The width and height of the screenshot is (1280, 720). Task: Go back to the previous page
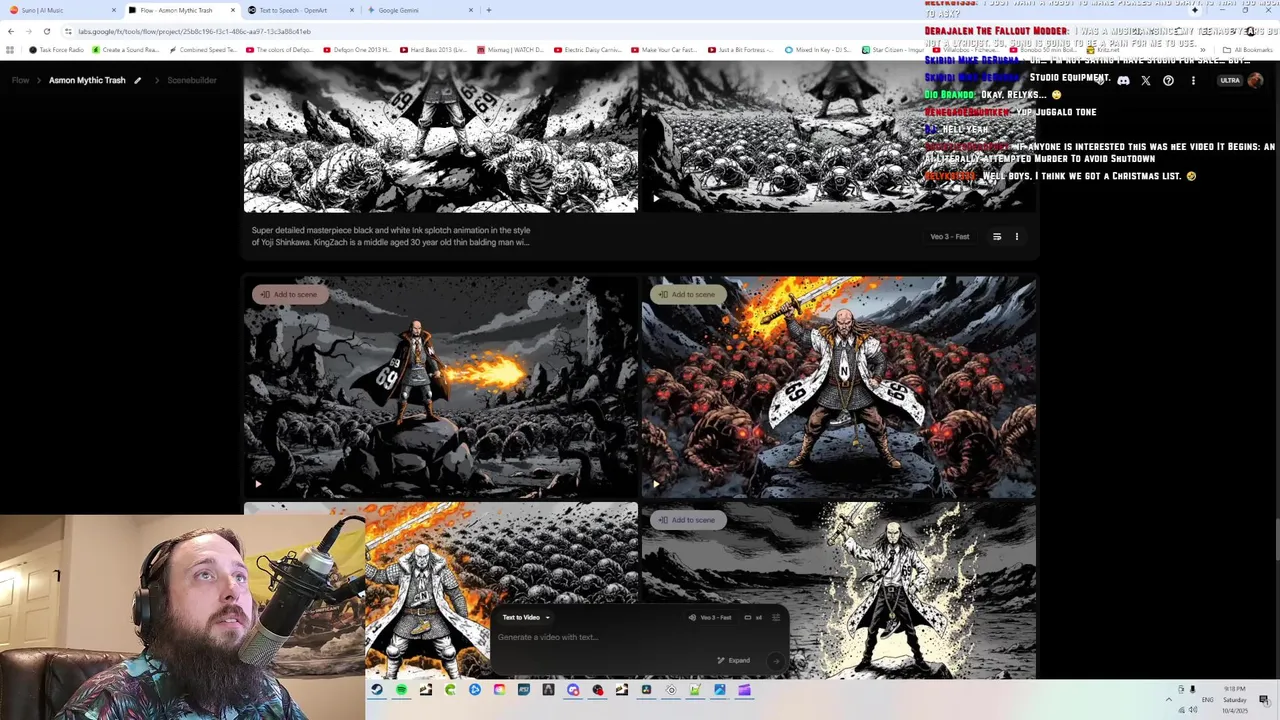(11, 31)
